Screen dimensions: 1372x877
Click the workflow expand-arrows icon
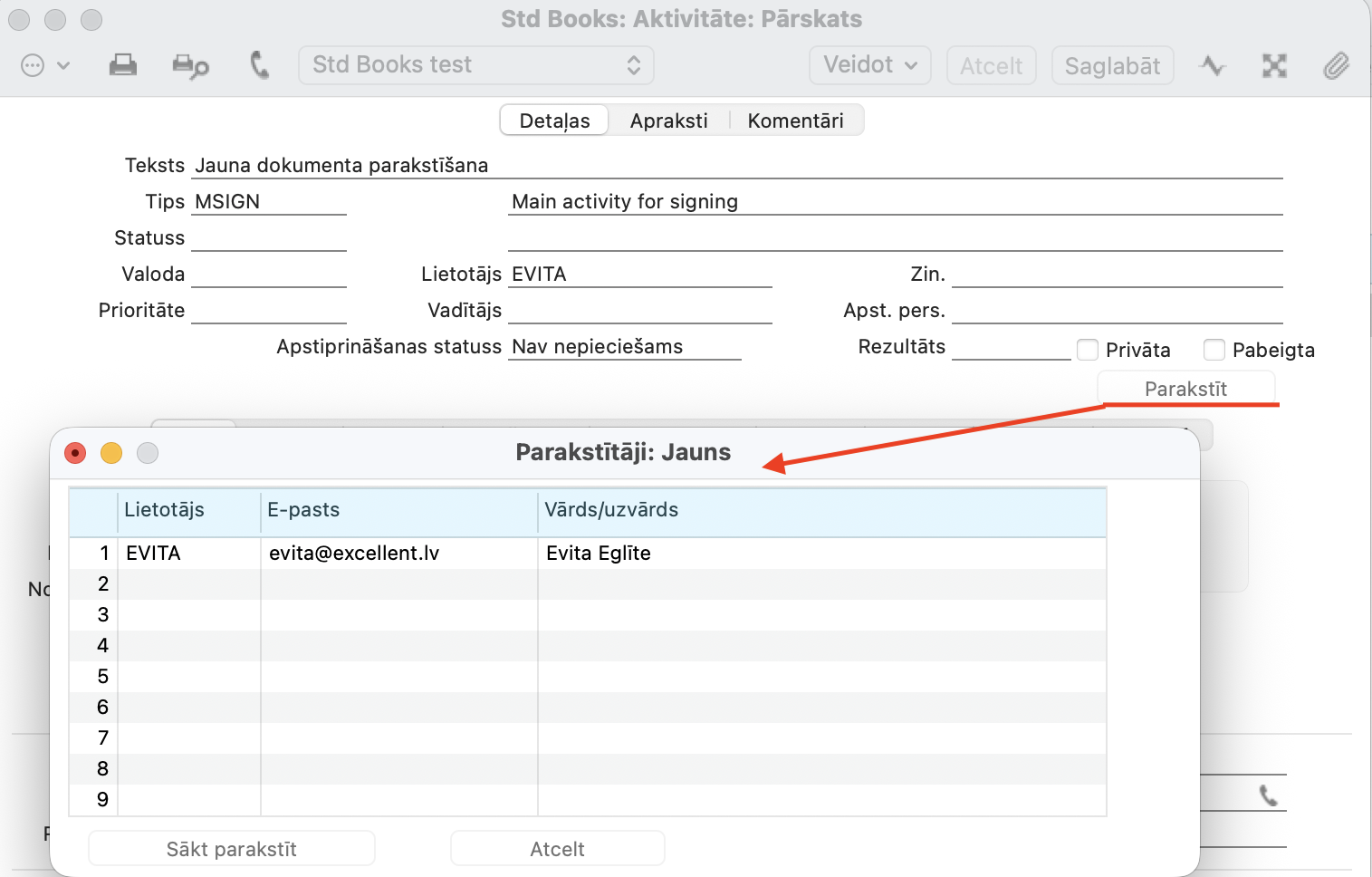(x=1274, y=65)
